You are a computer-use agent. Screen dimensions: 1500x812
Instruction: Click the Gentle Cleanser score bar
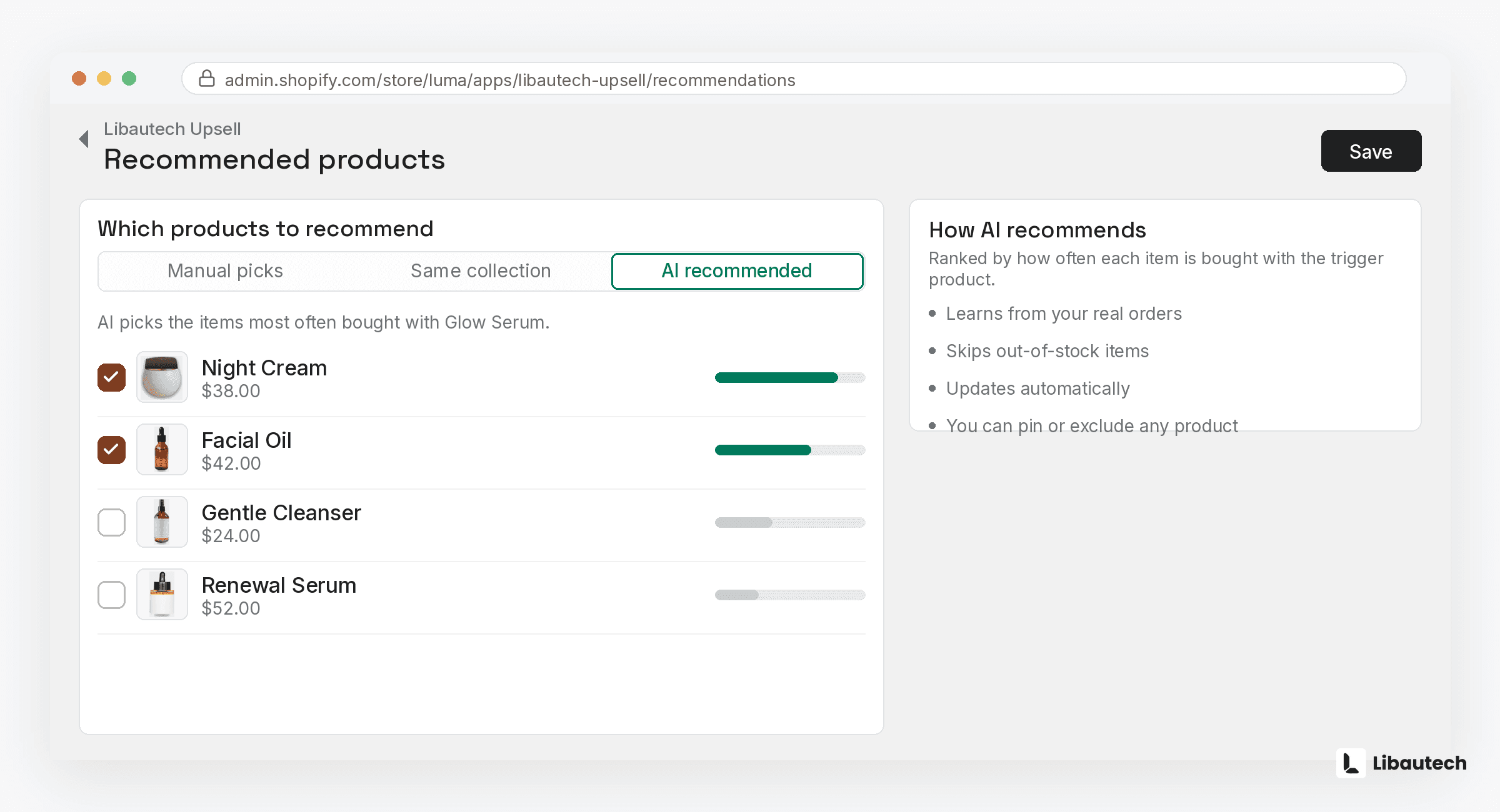tap(790, 522)
